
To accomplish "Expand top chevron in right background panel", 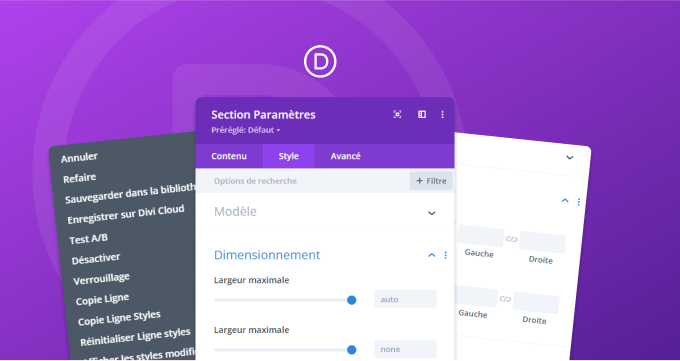I will coord(570,158).
